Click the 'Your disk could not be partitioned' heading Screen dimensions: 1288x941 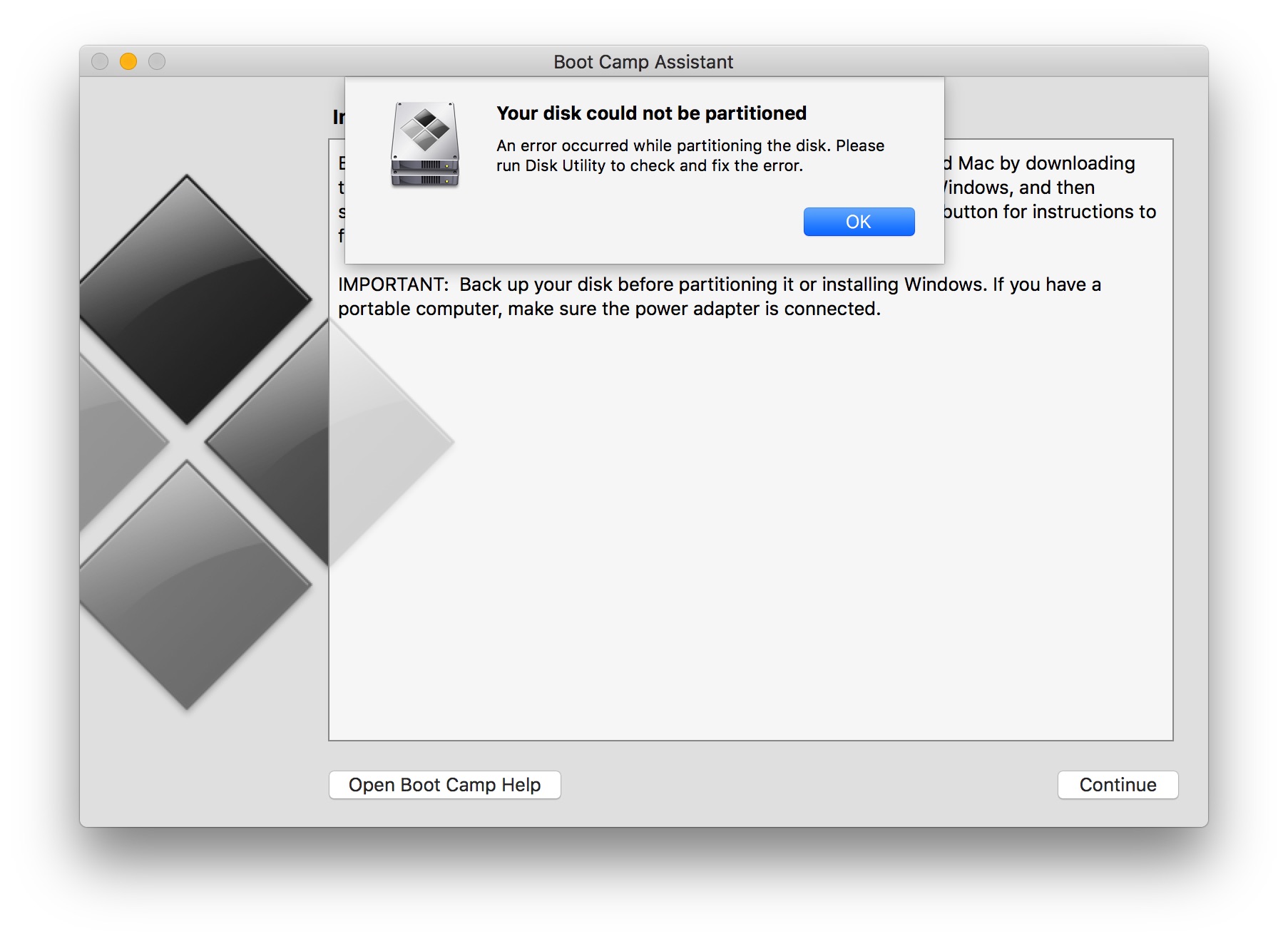tap(651, 113)
